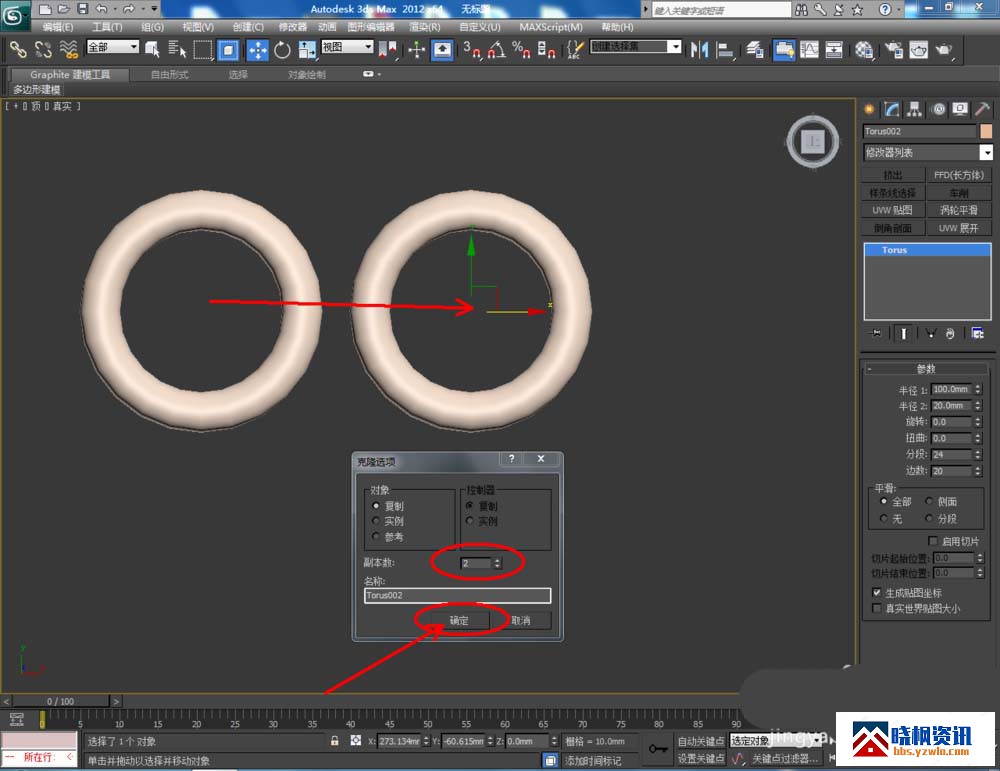Click the 副本数 copies spinner arrows

click(x=497, y=563)
